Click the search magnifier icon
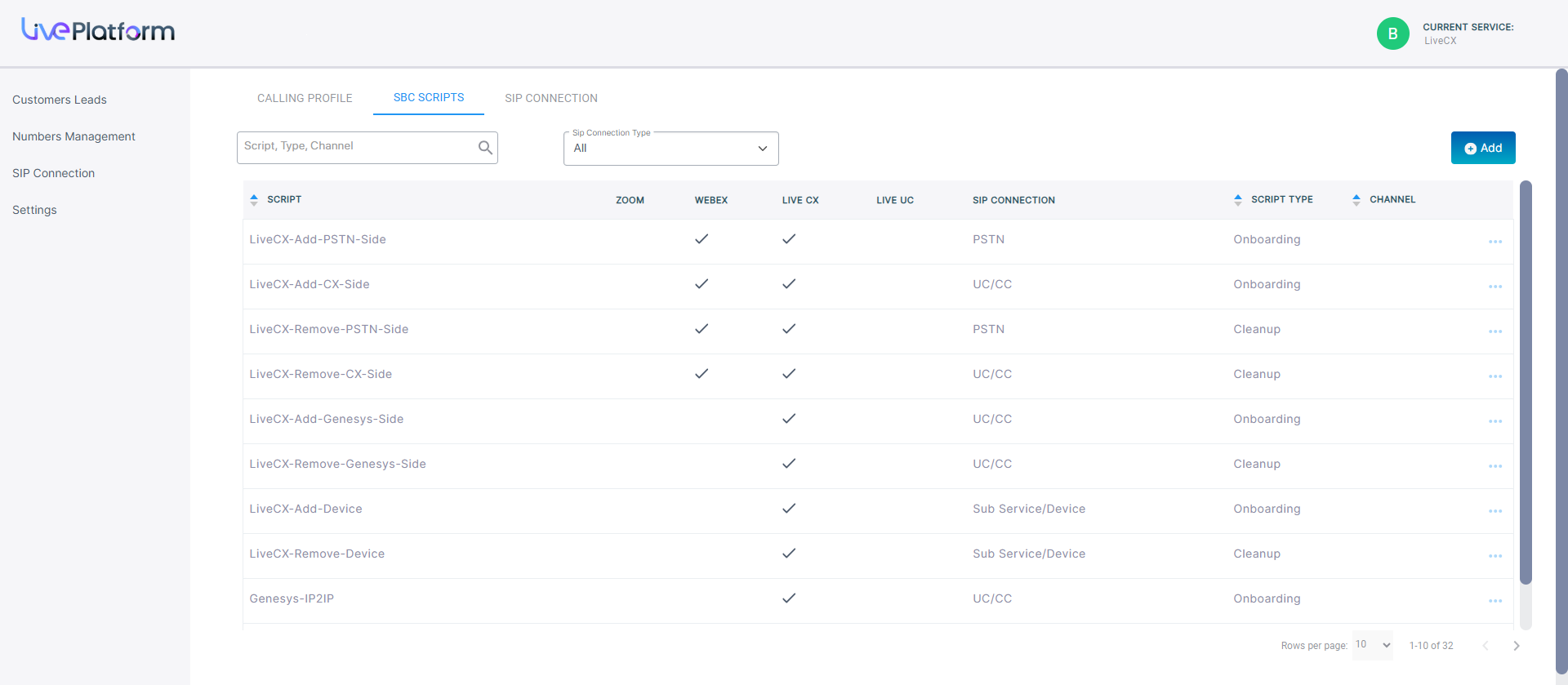Screen dimensions: 1568x685 coord(485,148)
